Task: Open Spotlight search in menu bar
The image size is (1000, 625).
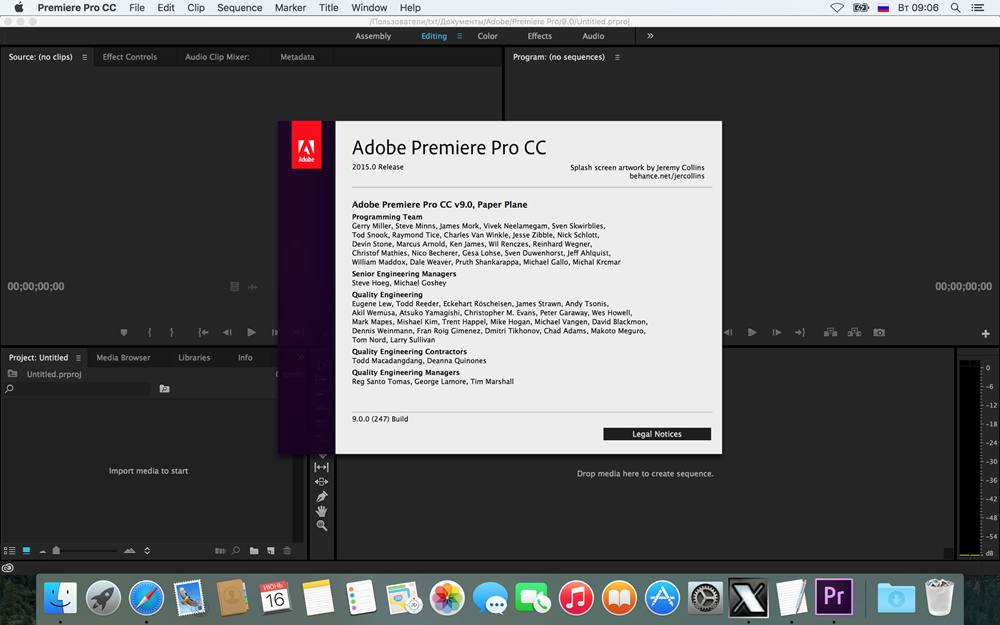Action: (955, 8)
